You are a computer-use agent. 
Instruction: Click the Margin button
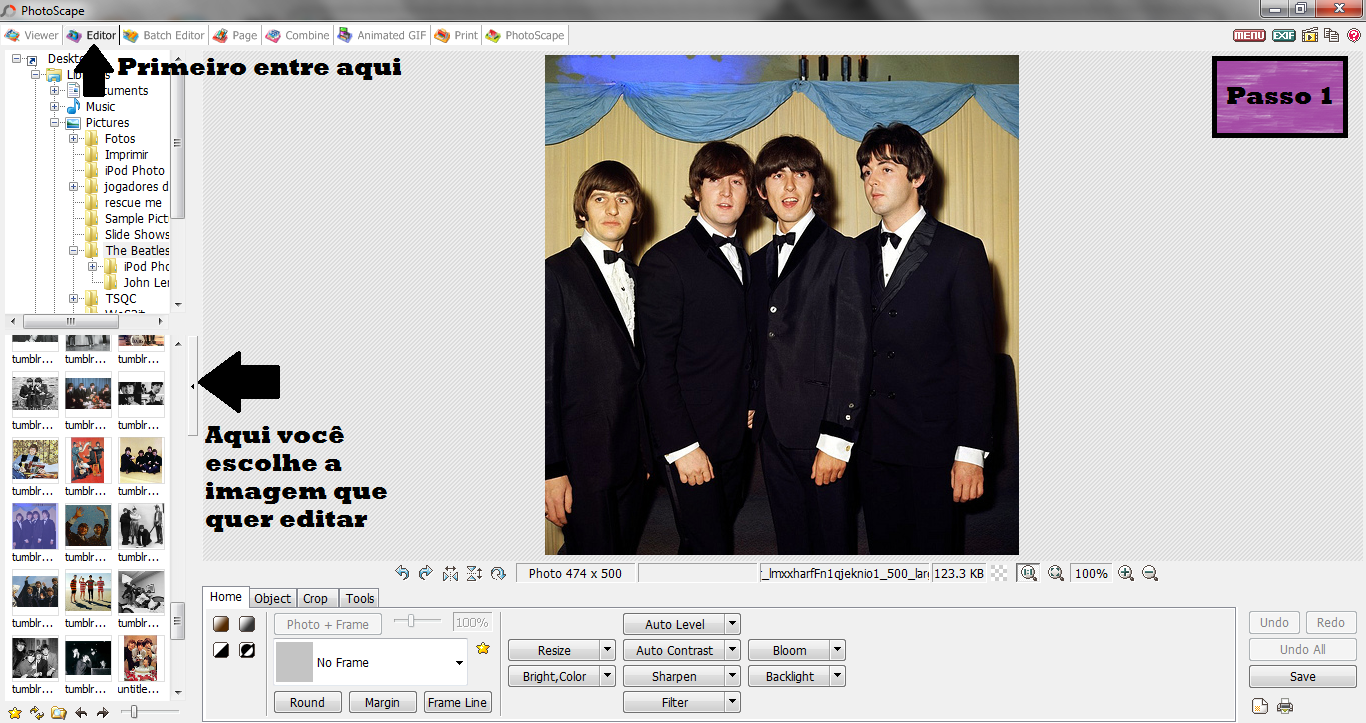(x=382, y=702)
